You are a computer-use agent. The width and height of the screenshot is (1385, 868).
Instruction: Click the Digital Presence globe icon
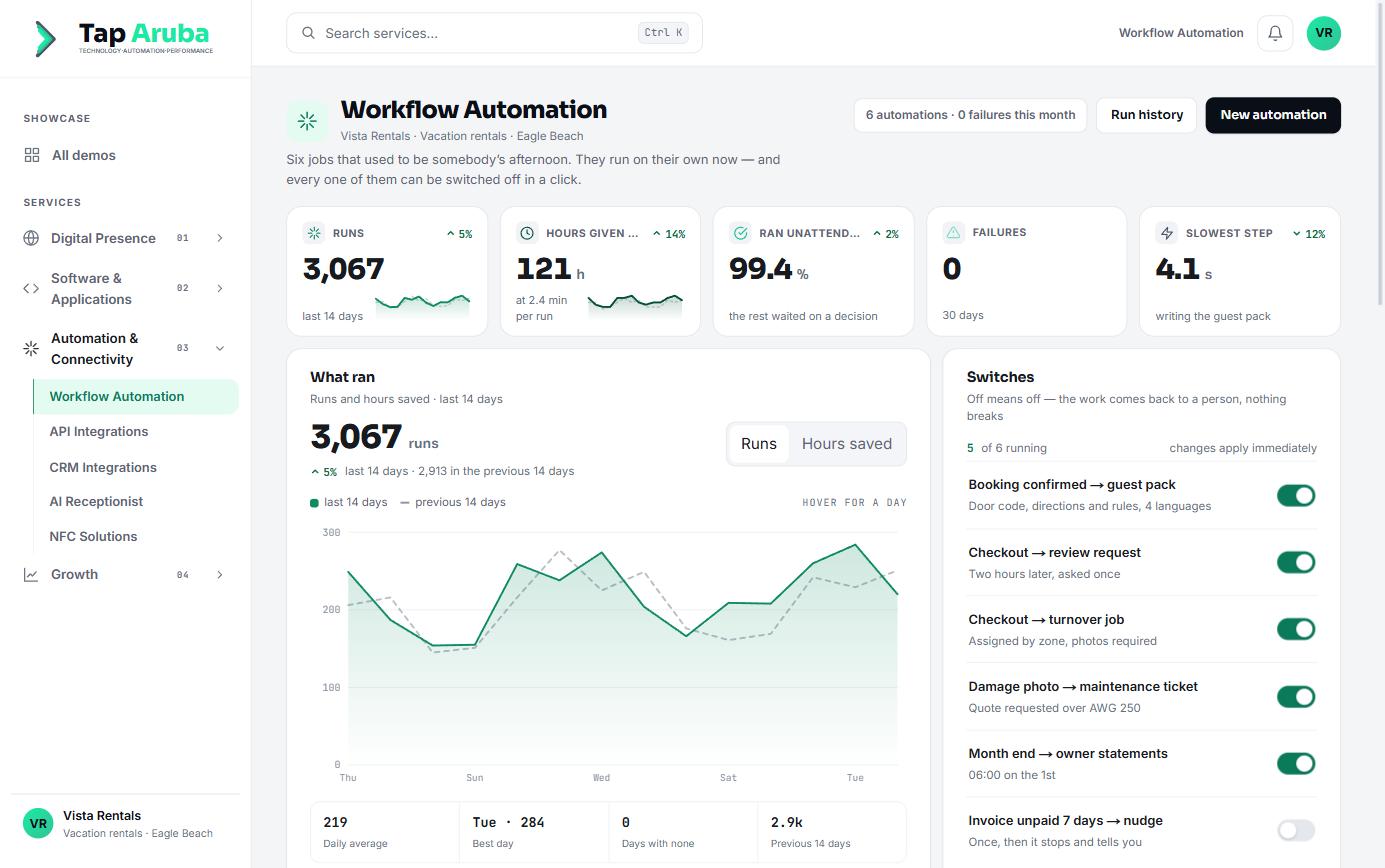pyautogui.click(x=31, y=238)
